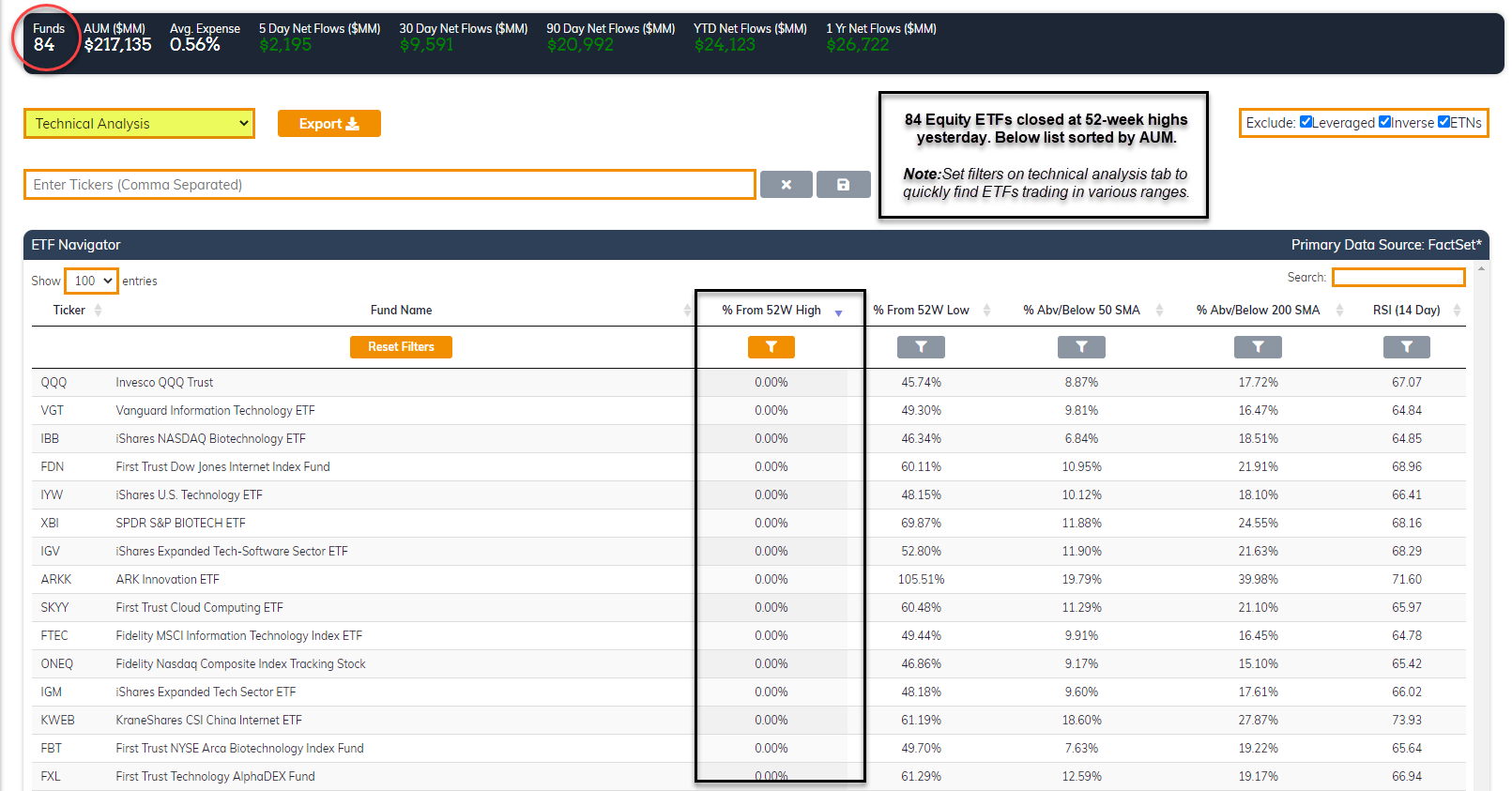Select the ARKK ticker
The image size is (1512, 791).
click(x=56, y=580)
